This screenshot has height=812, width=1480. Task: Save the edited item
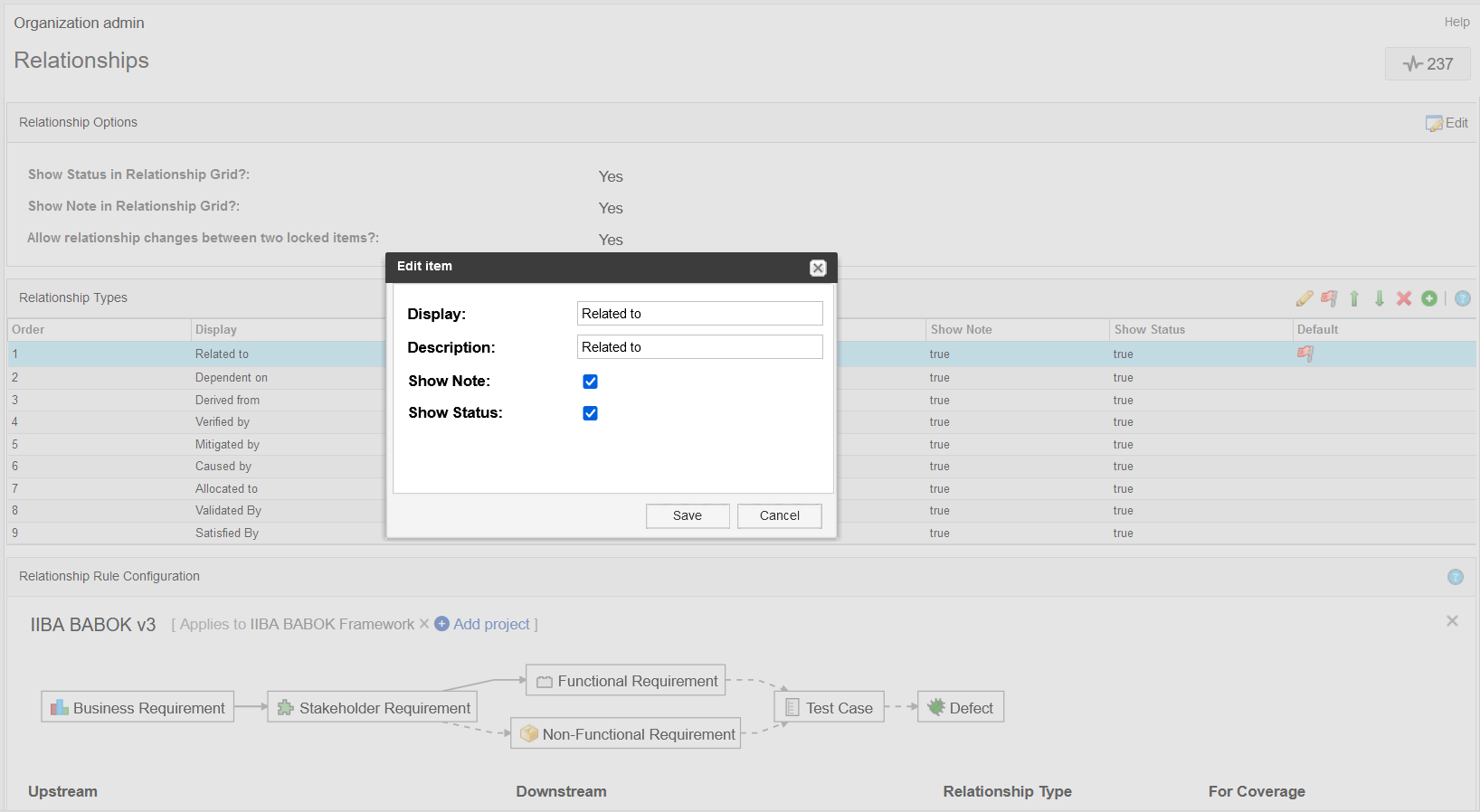(688, 515)
